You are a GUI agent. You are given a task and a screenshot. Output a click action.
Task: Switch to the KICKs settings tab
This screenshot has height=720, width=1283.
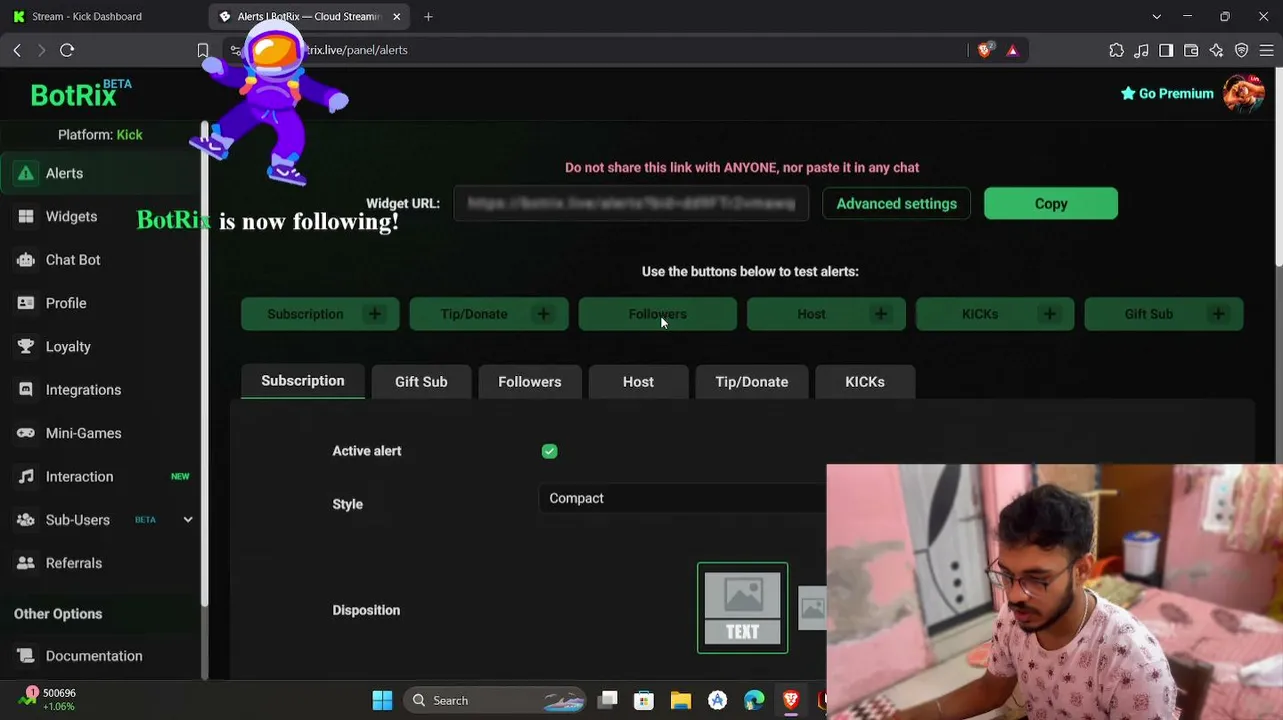[865, 381]
